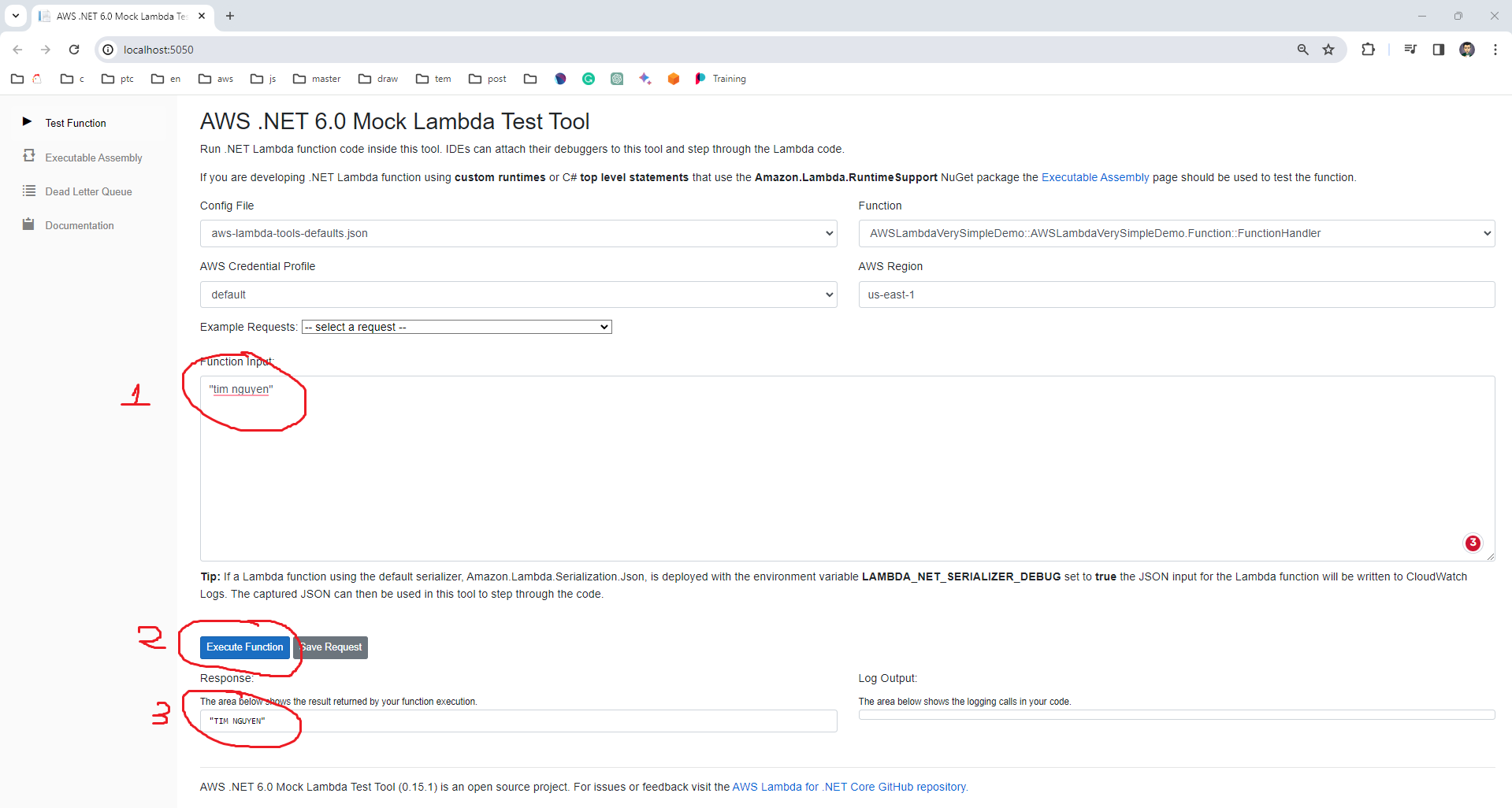
Task: Click the orange cube bookmark icon
Action: coord(674,79)
